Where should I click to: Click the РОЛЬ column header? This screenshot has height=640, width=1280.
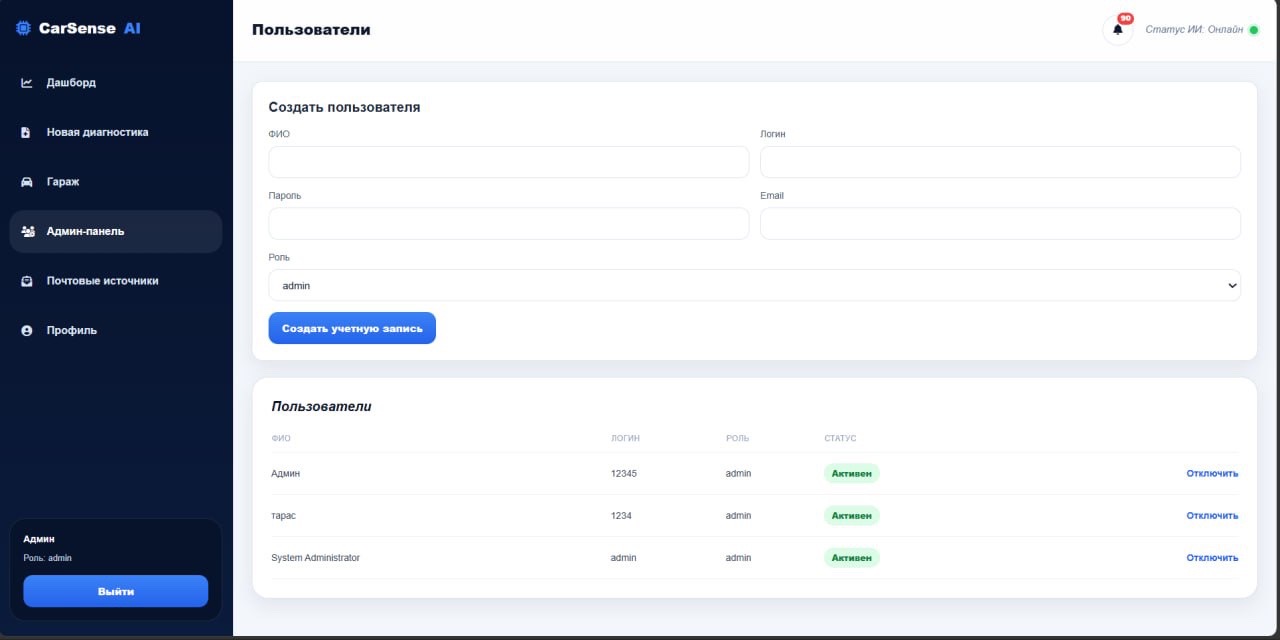(737, 439)
